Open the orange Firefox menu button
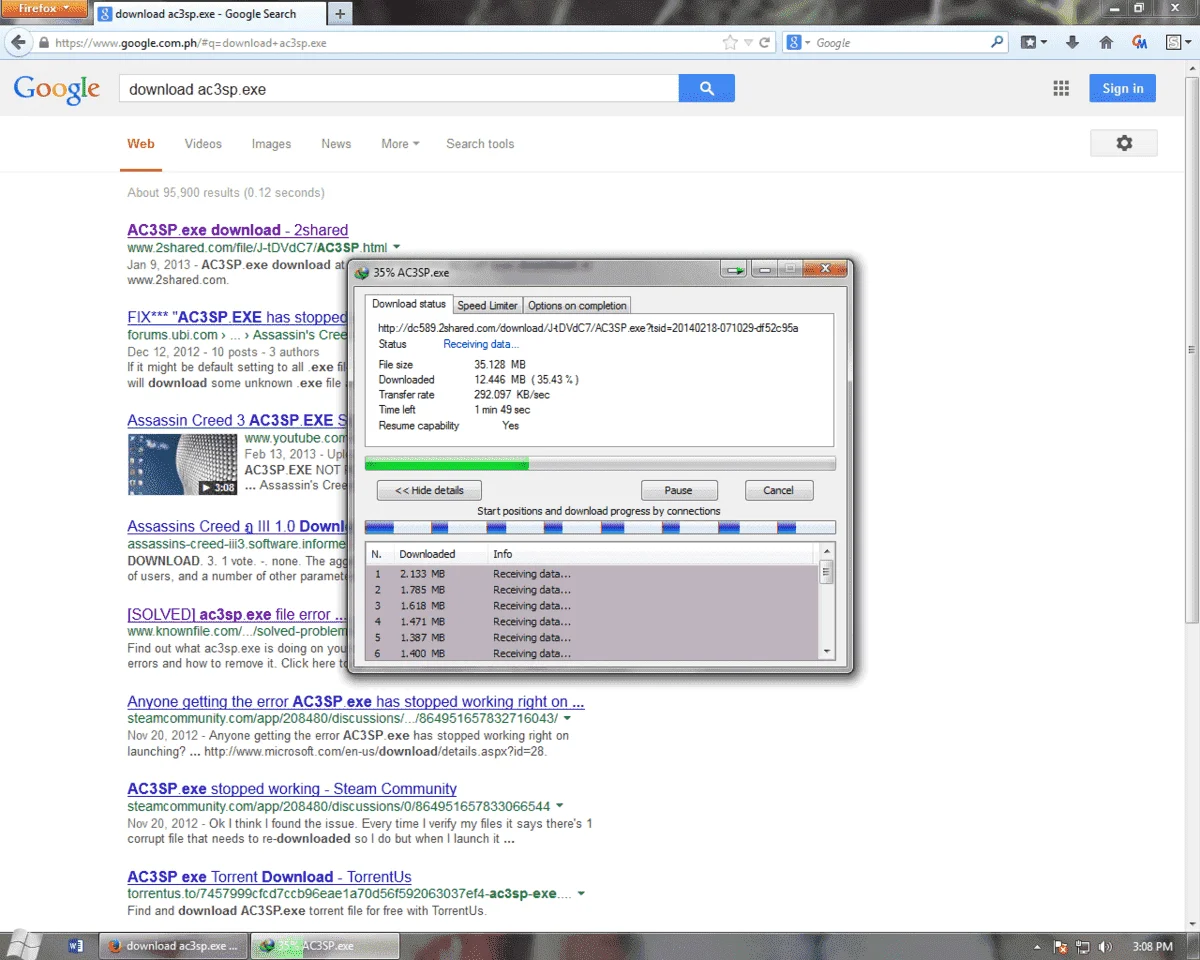Screen dimensions: 1200x960 [x=44, y=9]
